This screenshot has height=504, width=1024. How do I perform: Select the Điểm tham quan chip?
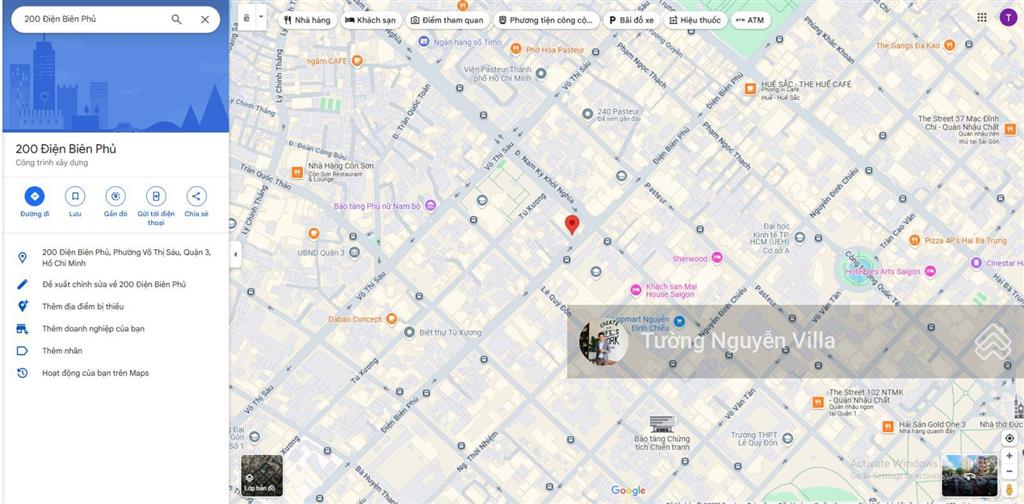coord(447,20)
